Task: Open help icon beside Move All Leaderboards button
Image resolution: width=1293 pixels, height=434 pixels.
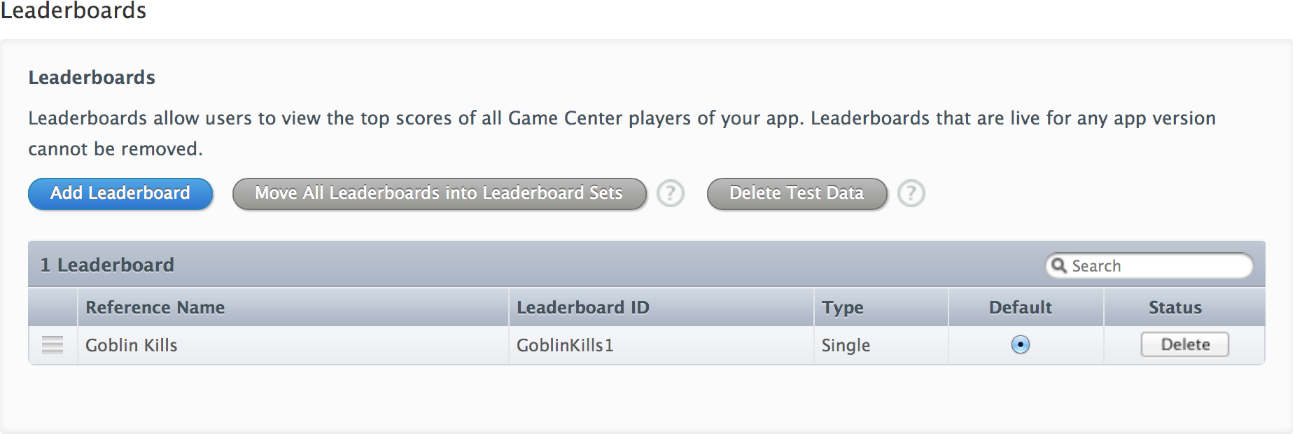Action: pyautogui.click(x=670, y=194)
